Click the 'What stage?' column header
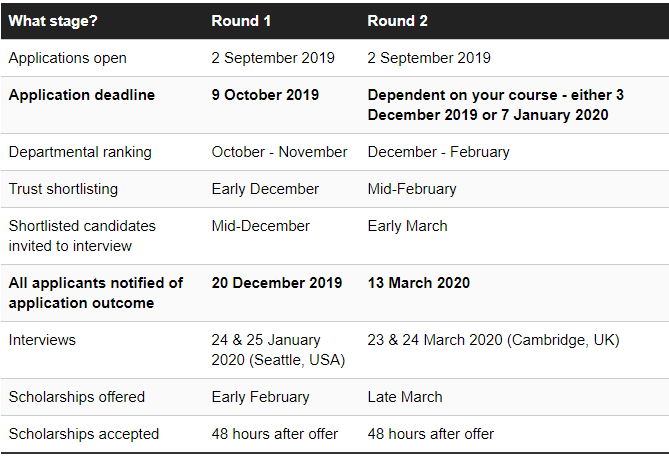 53,21
